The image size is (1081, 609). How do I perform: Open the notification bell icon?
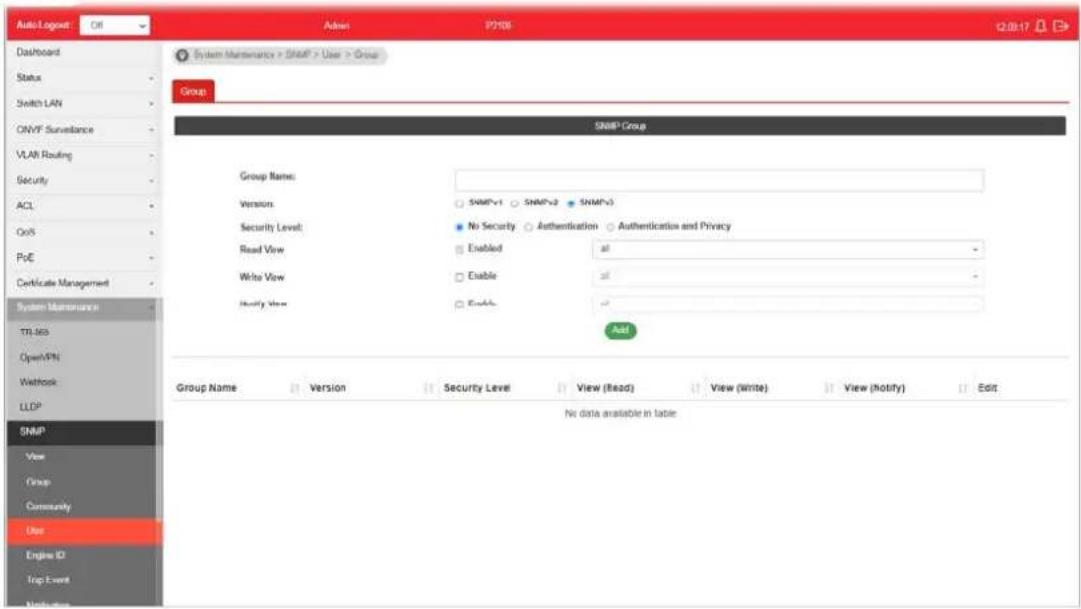[1040, 26]
